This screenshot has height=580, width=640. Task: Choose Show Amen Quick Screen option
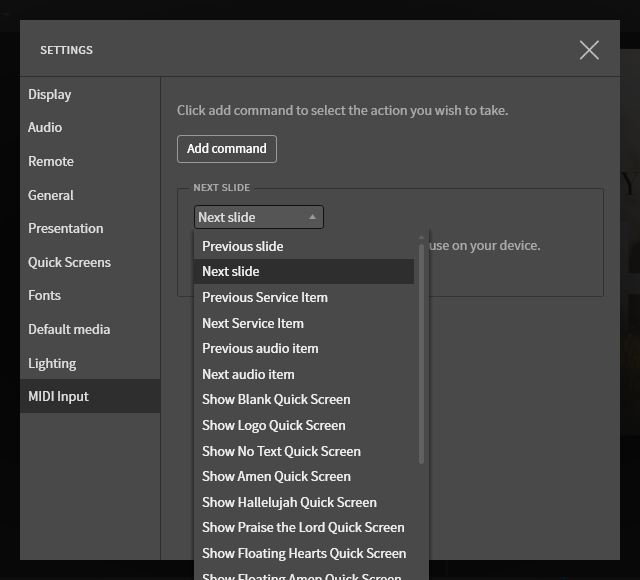point(304,476)
